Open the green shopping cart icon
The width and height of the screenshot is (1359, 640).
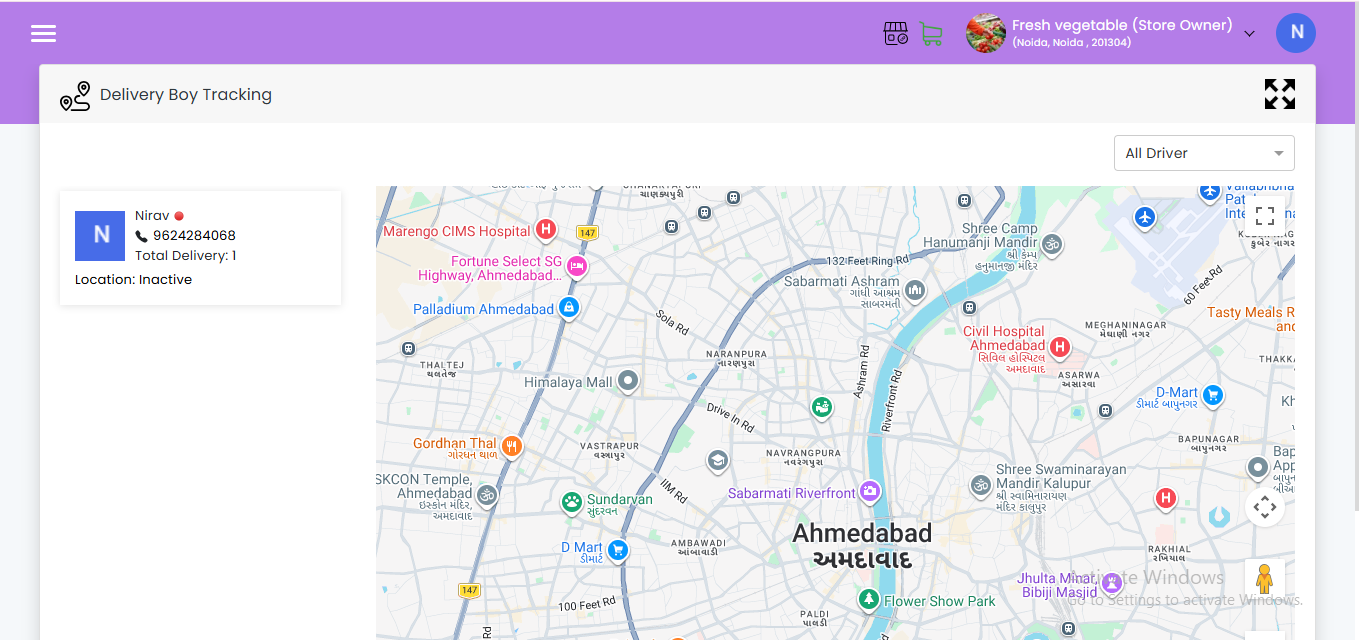click(931, 34)
